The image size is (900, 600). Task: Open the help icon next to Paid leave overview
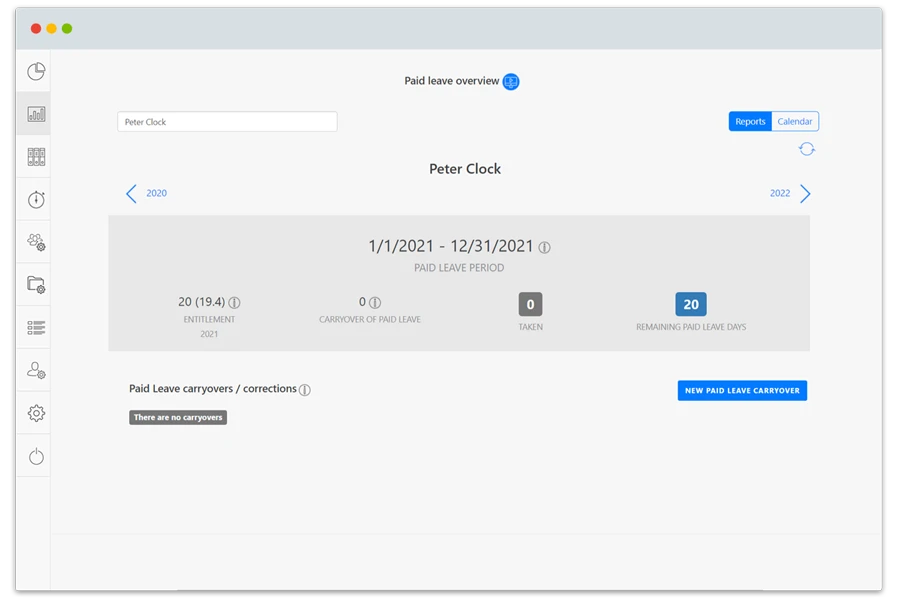pyautogui.click(x=510, y=82)
